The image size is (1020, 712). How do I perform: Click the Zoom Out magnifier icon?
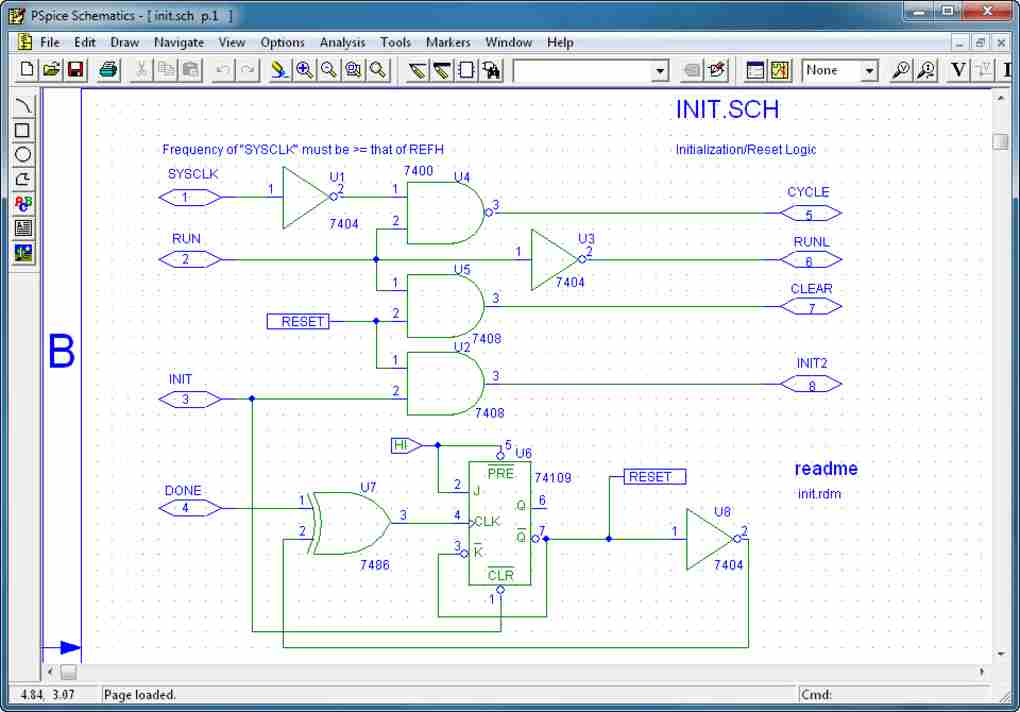pyautogui.click(x=329, y=70)
